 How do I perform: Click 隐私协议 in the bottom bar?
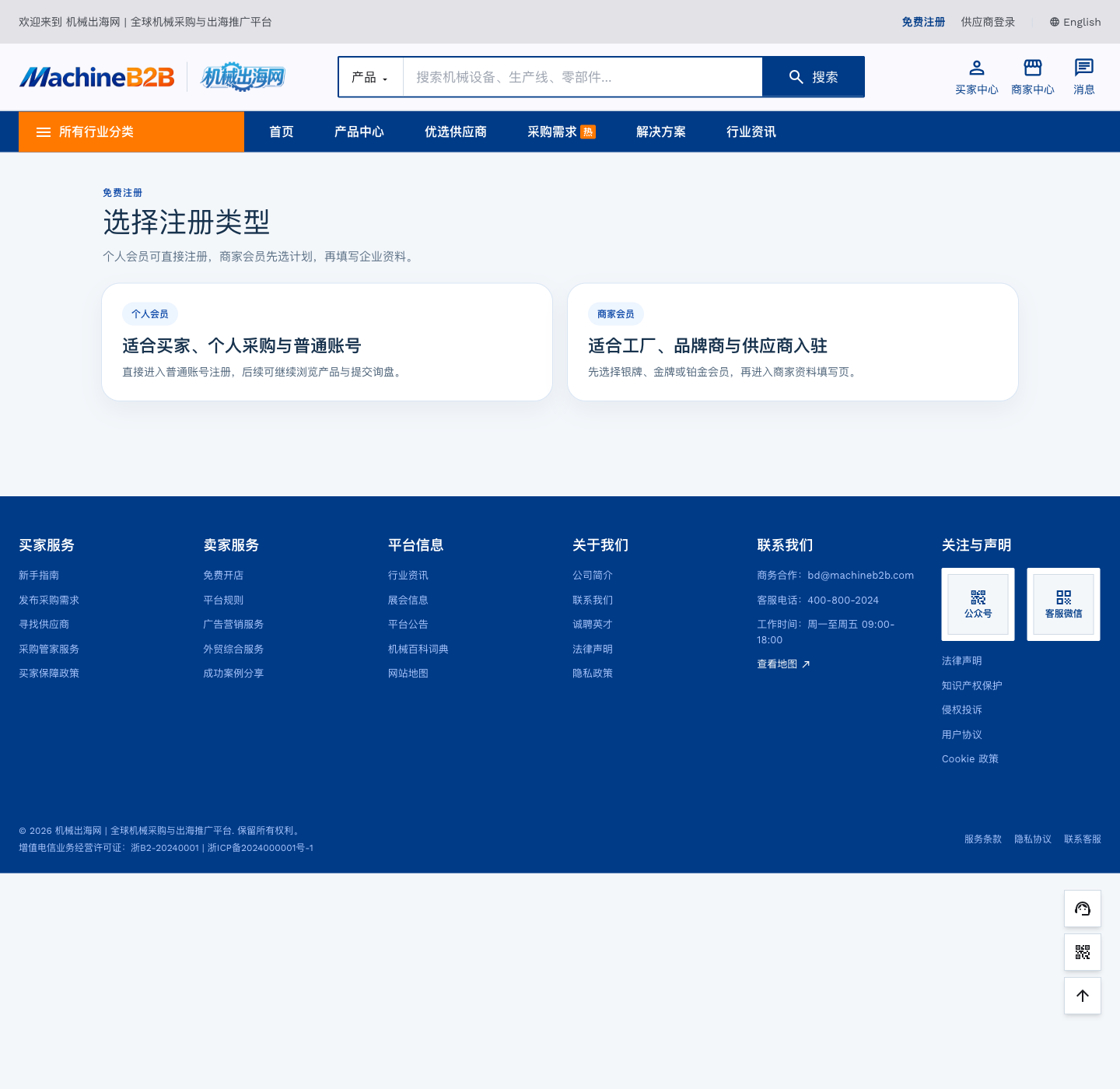coord(1033,839)
